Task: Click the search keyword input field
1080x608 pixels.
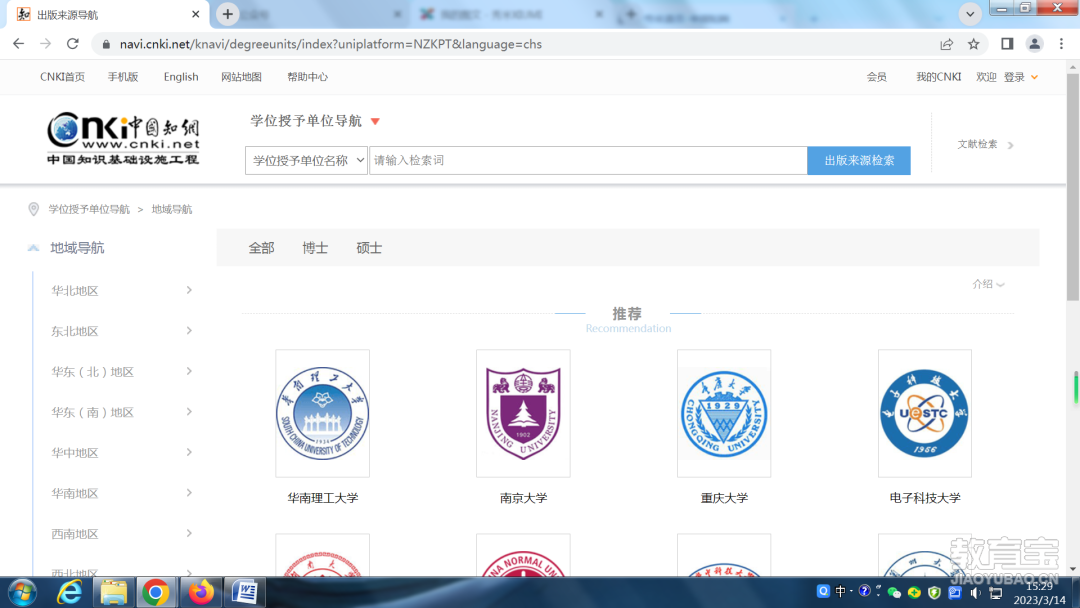Action: coord(588,160)
